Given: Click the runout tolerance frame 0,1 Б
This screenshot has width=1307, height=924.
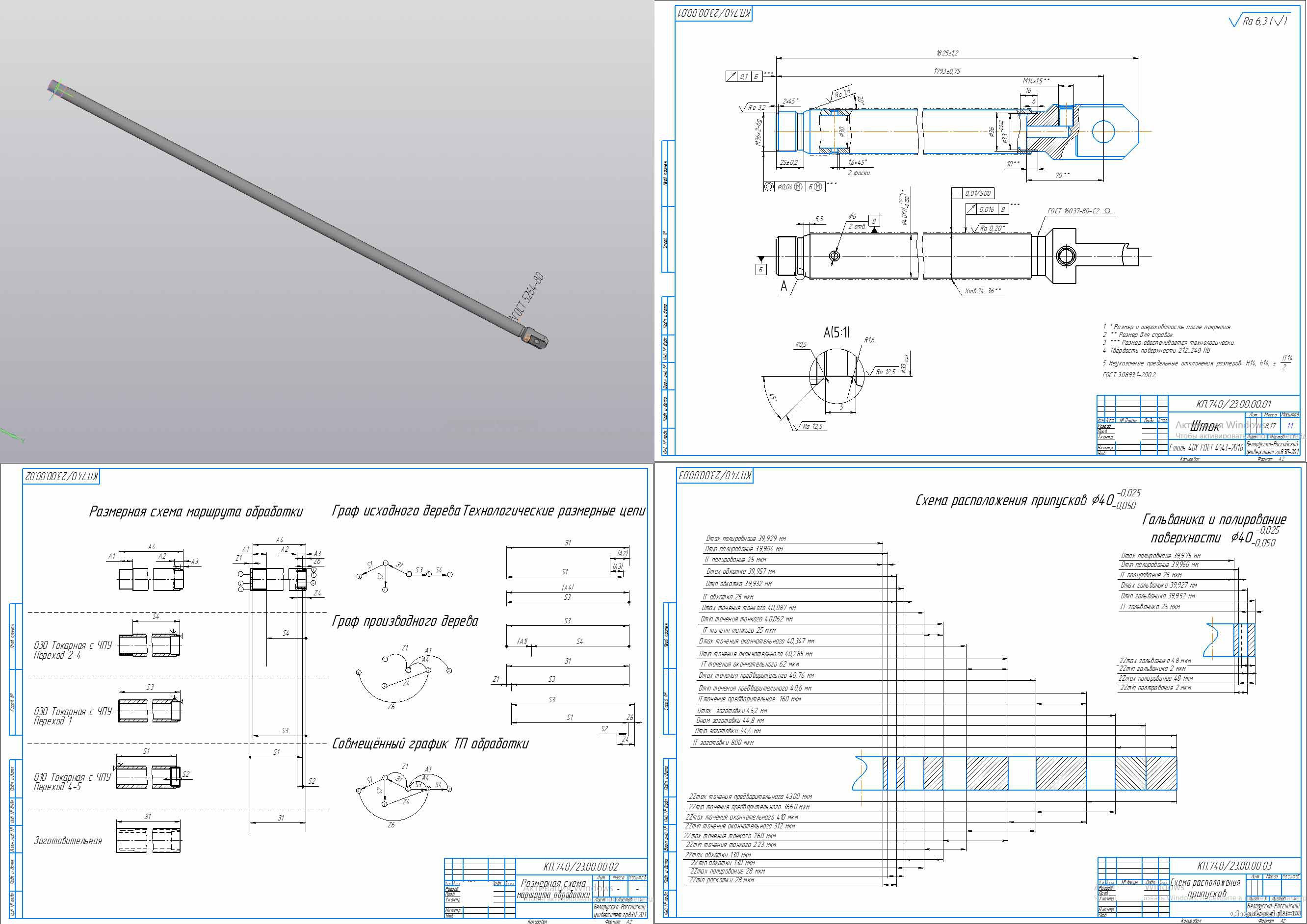Looking at the screenshot, I should pos(745,76).
